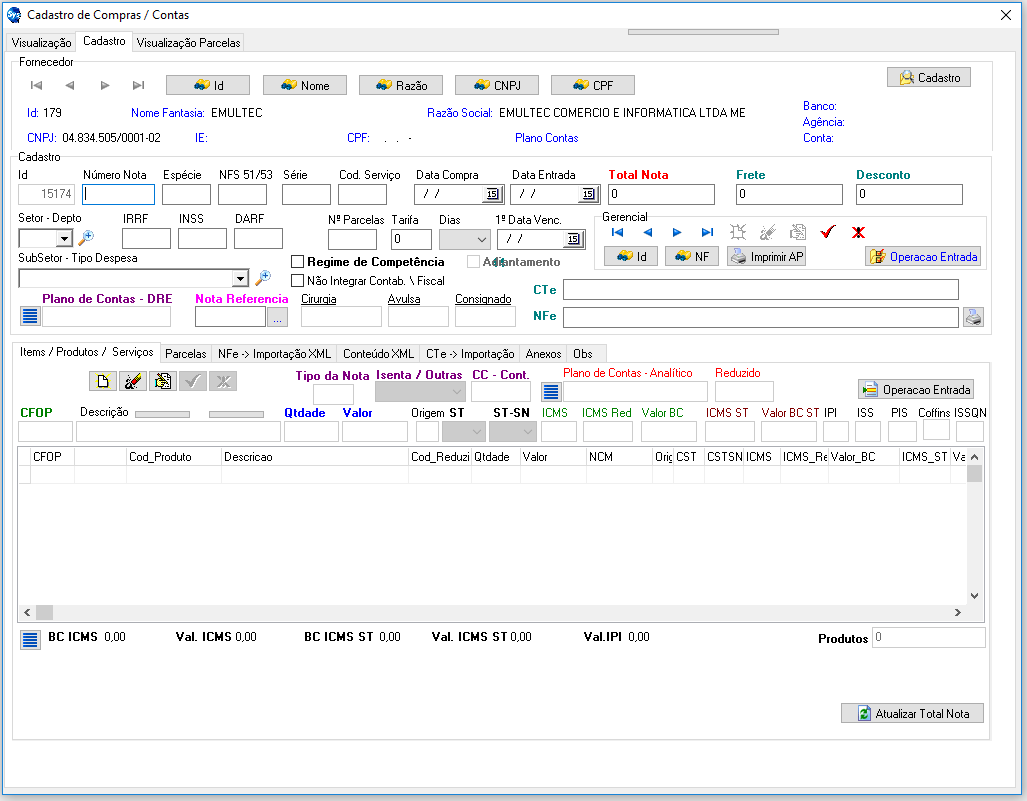Select the Anexos tab

(x=543, y=354)
